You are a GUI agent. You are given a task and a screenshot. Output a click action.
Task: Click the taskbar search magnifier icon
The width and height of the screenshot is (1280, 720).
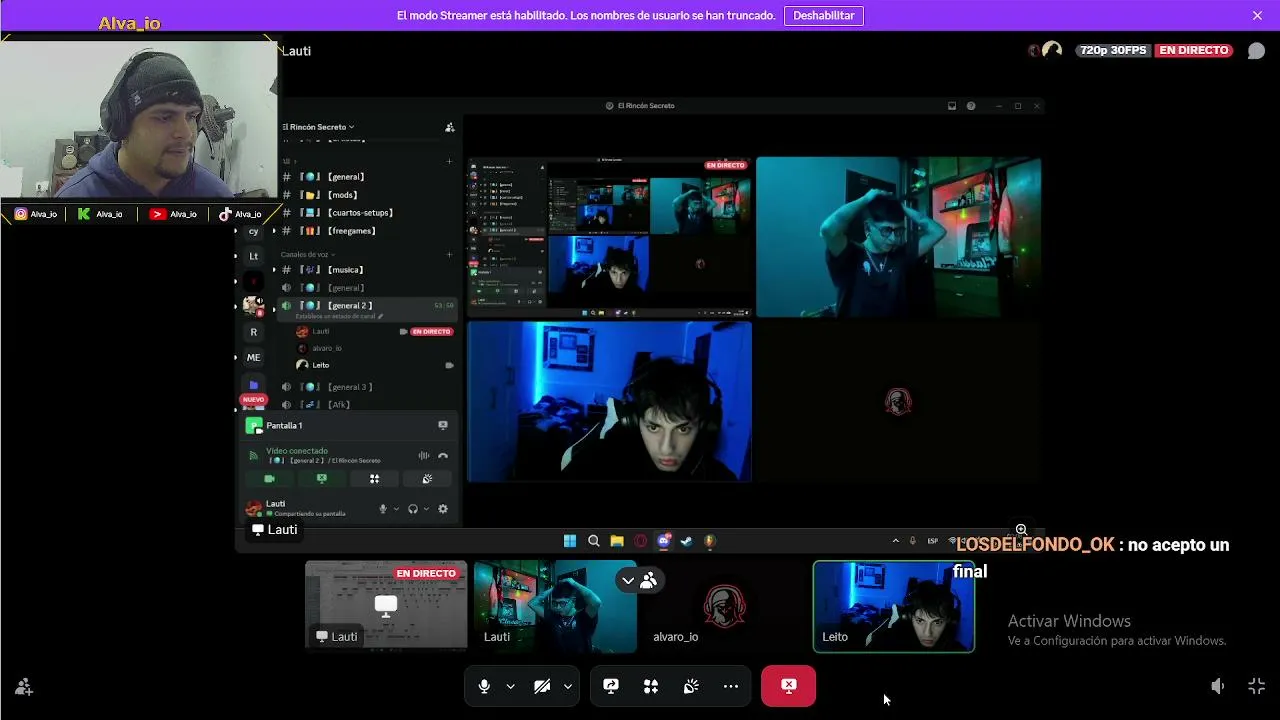(x=594, y=541)
